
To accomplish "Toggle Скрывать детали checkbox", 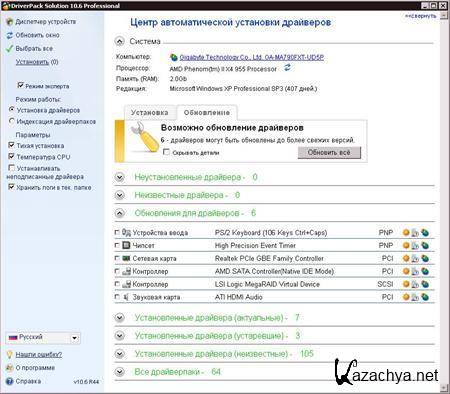I will pos(166,152).
